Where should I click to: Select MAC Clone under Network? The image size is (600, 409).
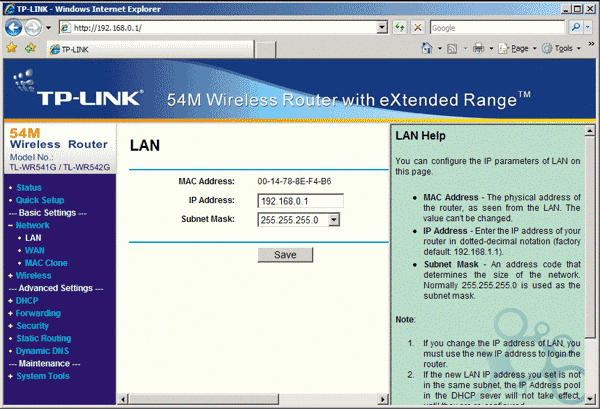pyautogui.click(x=46, y=263)
